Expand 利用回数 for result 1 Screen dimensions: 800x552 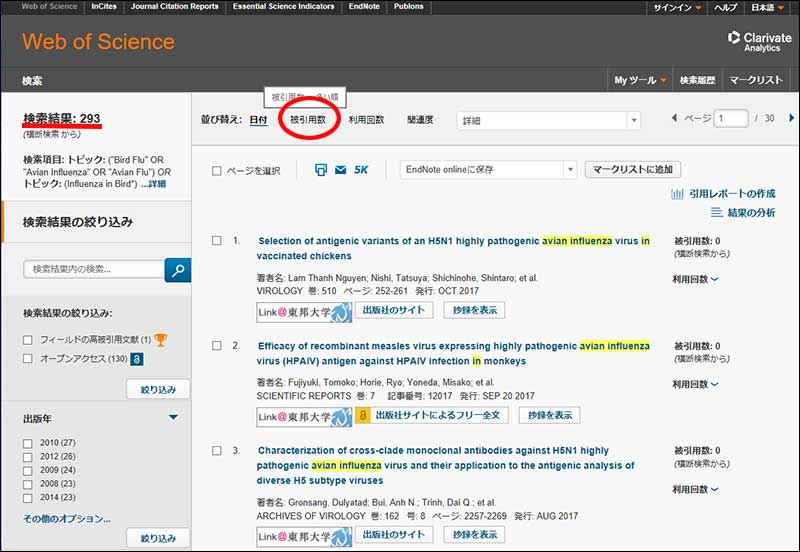[x=695, y=279]
